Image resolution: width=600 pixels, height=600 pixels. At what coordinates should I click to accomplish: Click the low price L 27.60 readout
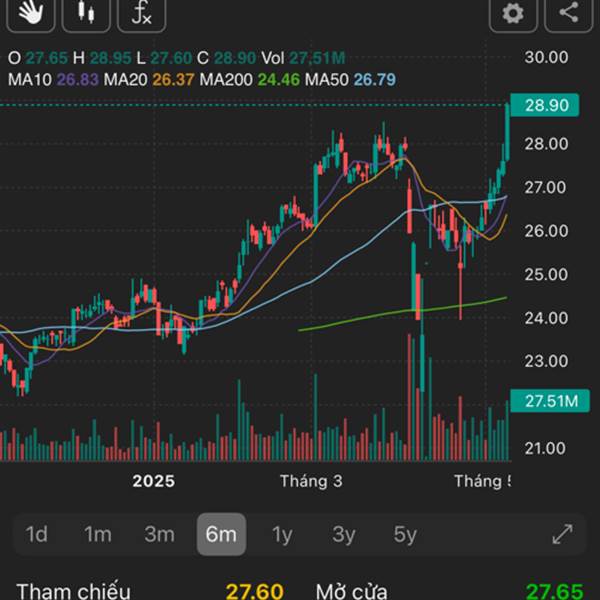[x=164, y=58]
